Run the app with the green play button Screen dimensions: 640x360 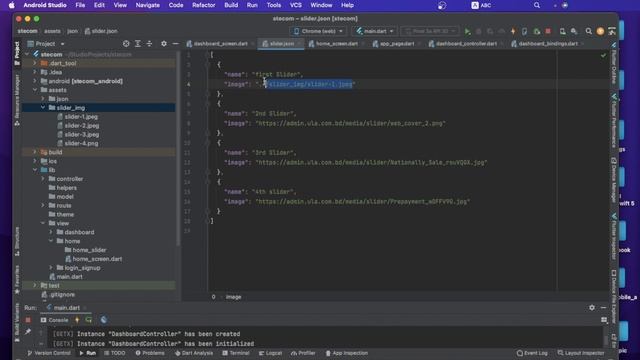(x=467, y=31)
